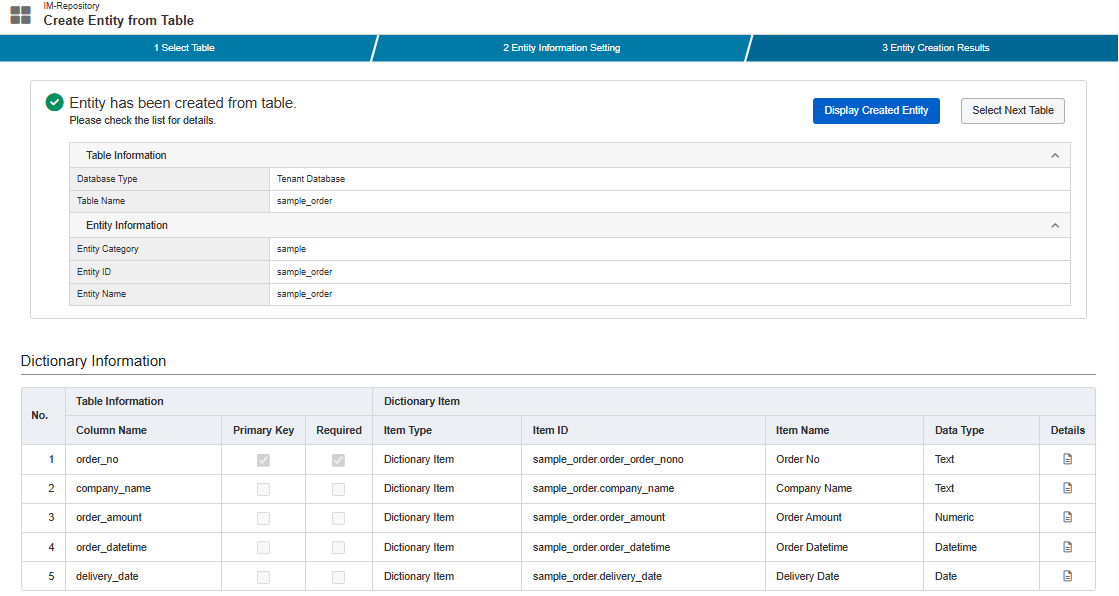Viewport: 1119px width, 596px height.
Task: Toggle Primary Key checkbox for order_datetime
Action: click(x=263, y=547)
